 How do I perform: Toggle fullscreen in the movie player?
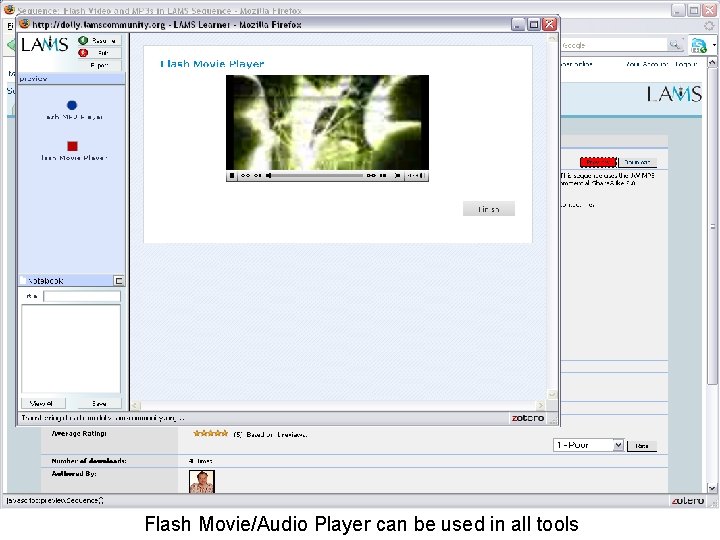(398, 175)
